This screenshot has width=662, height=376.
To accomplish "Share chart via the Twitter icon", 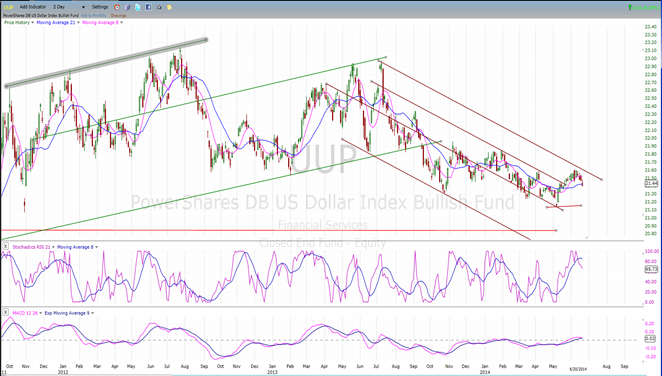I will click(x=138, y=7).
